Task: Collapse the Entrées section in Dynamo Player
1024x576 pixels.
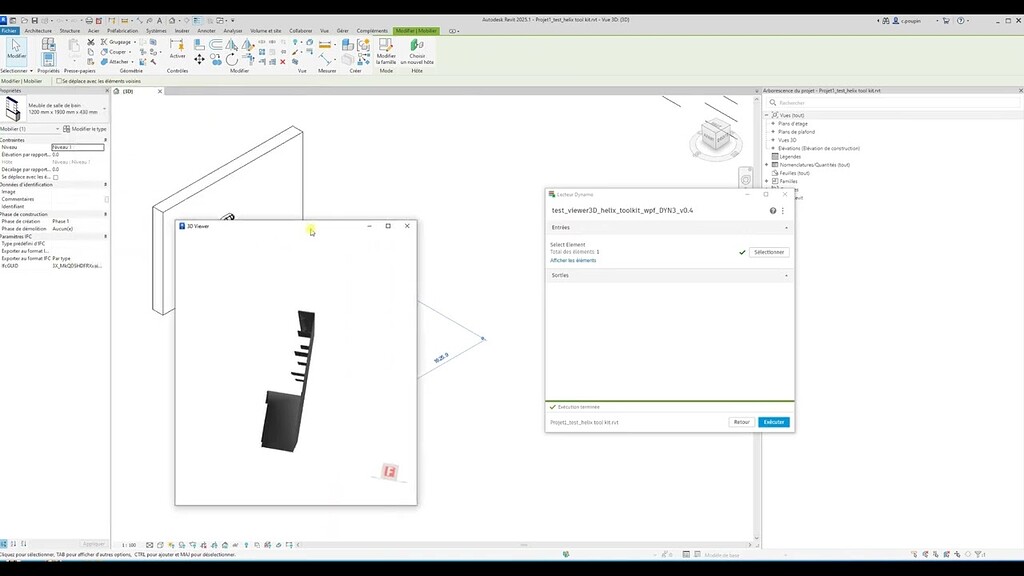Action: (x=786, y=228)
